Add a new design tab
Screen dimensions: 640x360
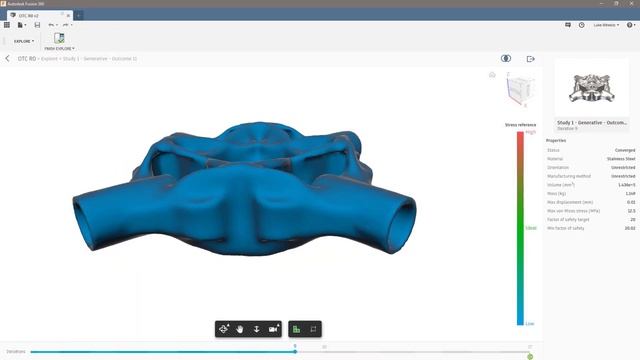point(78,16)
